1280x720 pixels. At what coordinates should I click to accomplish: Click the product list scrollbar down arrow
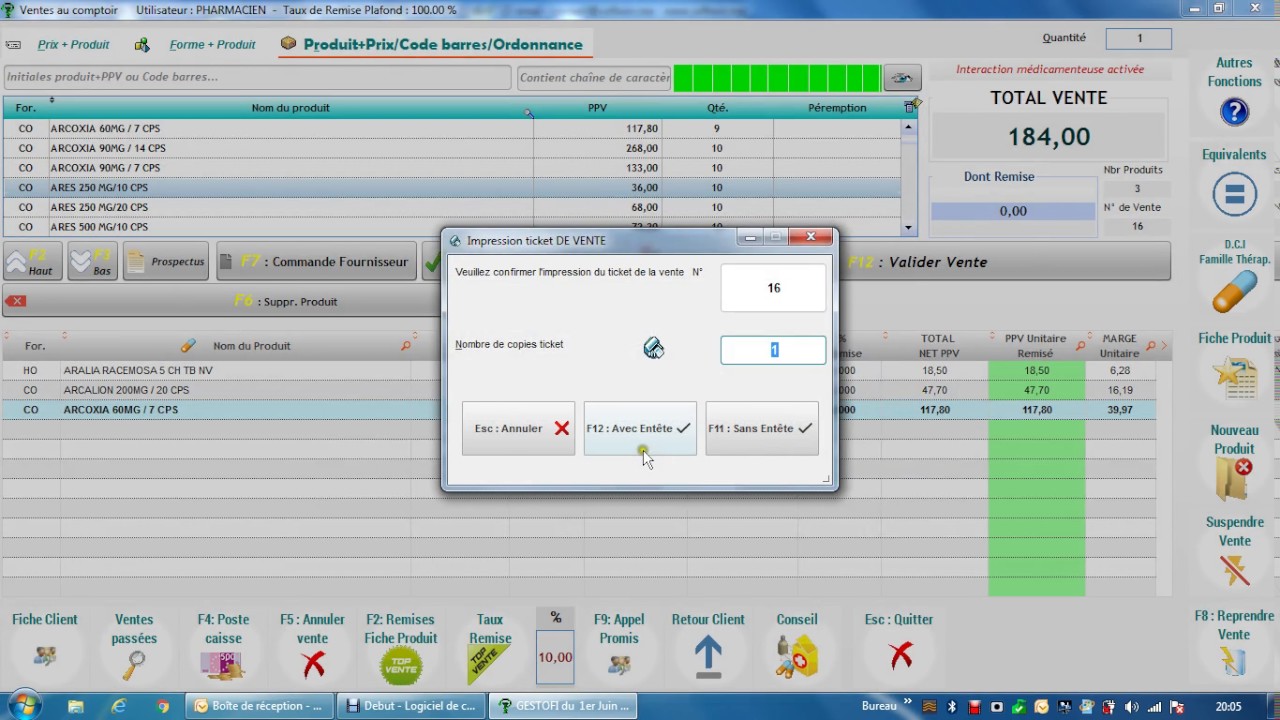coord(909,227)
